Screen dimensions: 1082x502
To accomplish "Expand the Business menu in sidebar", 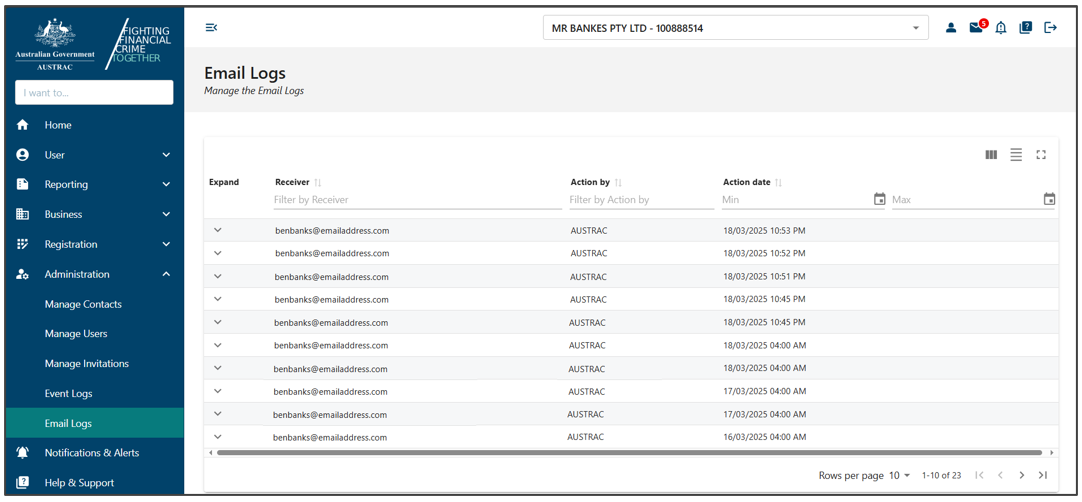I will coord(95,214).
